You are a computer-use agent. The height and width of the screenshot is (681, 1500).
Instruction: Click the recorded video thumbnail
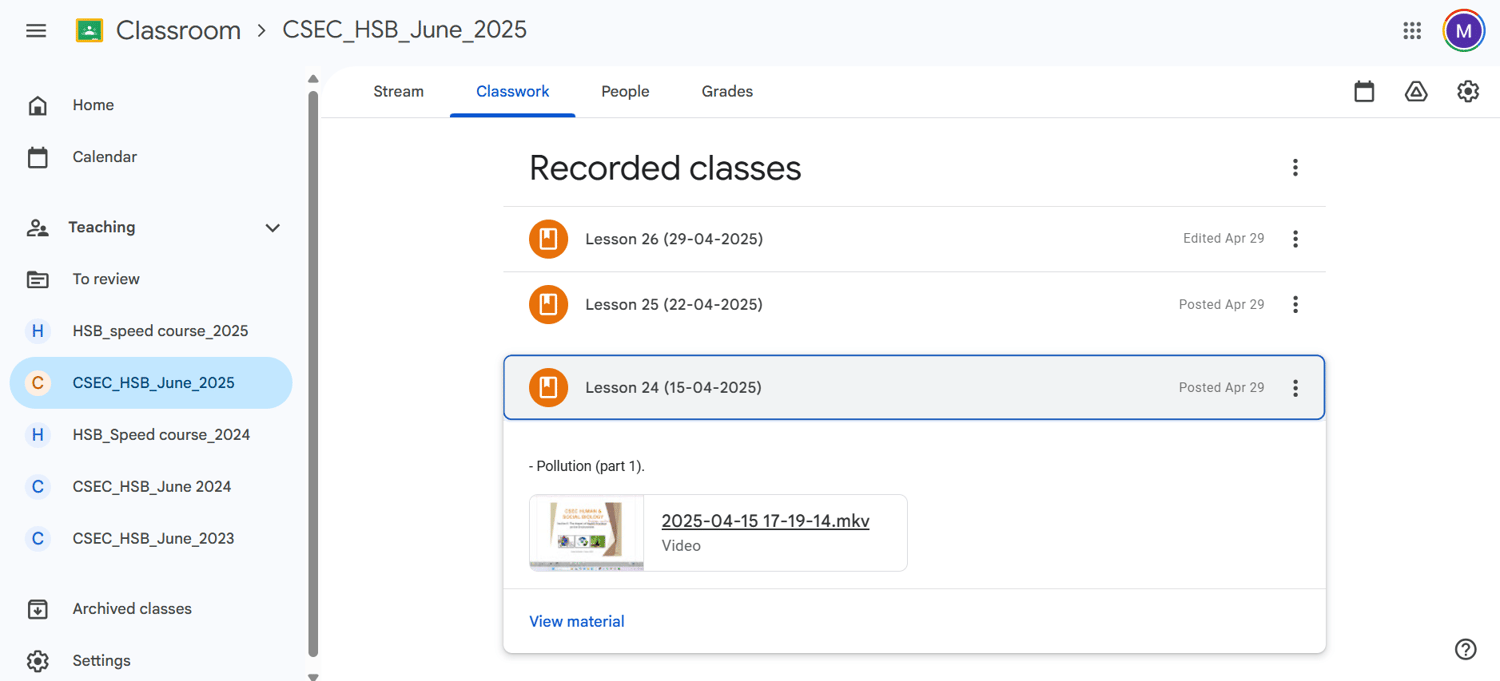(586, 533)
